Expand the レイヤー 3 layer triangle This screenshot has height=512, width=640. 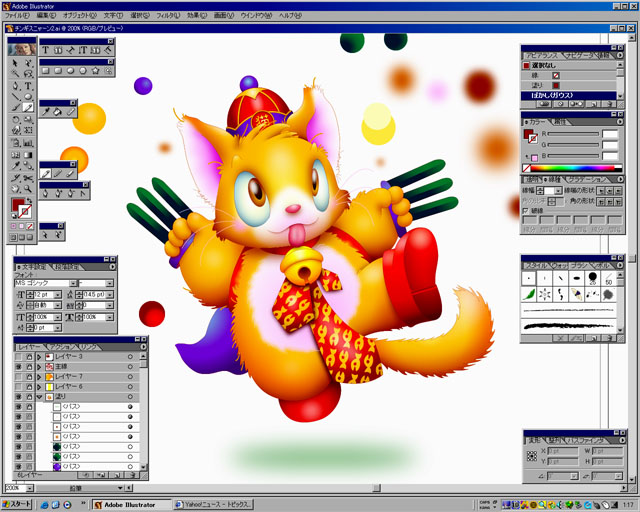(x=40, y=357)
